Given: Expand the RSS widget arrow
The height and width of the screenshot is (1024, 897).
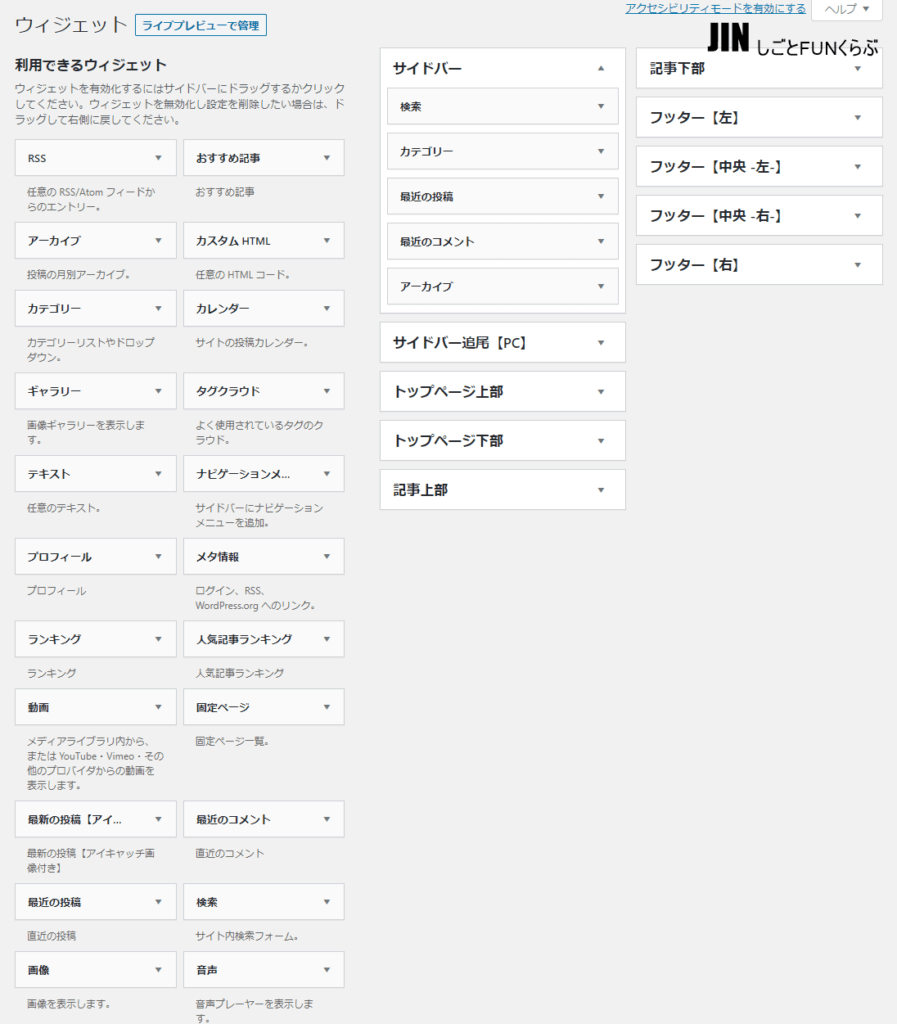Looking at the screenshot, I should point(158,158).
